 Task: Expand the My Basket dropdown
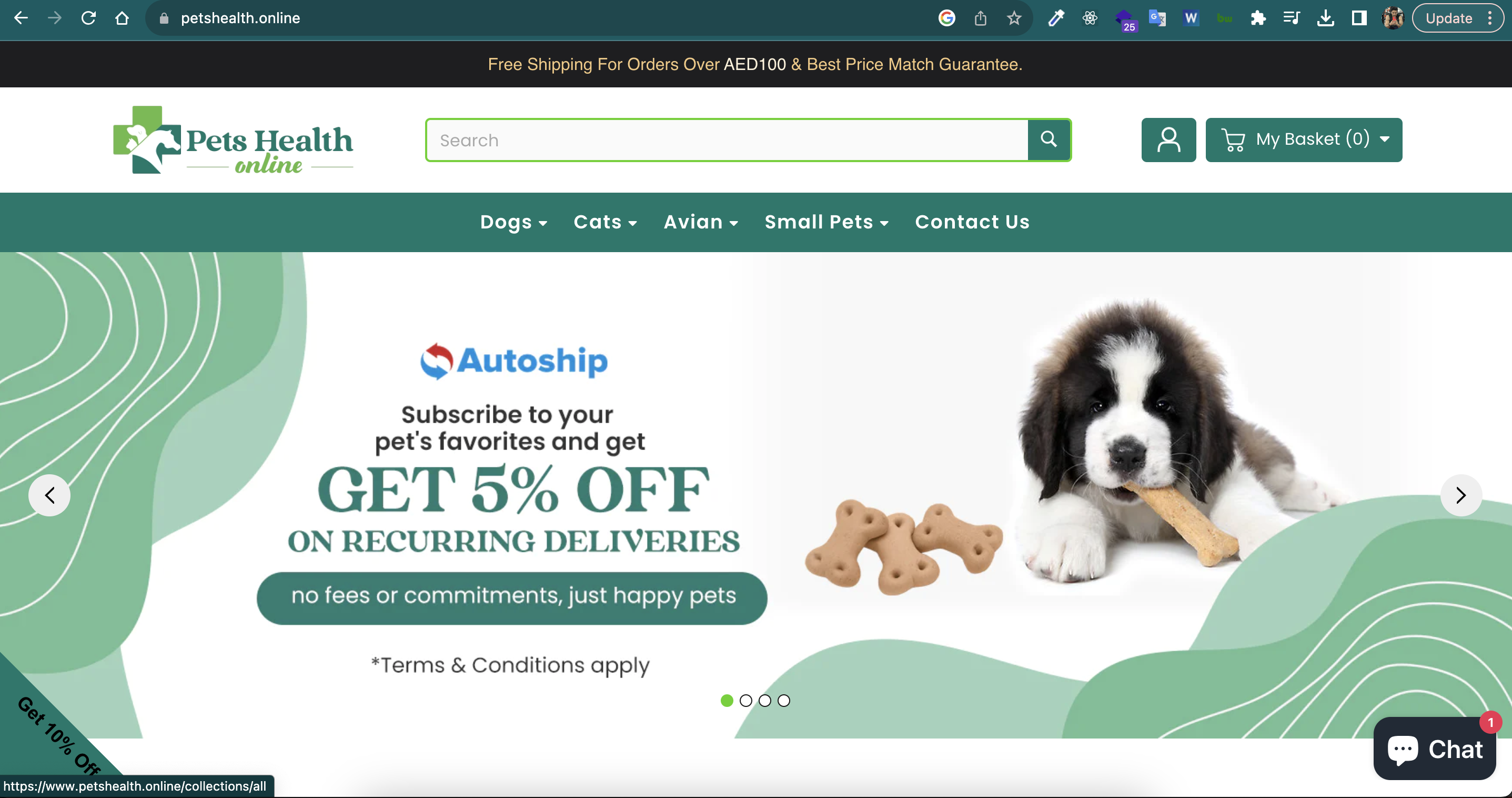(1304, 139)
